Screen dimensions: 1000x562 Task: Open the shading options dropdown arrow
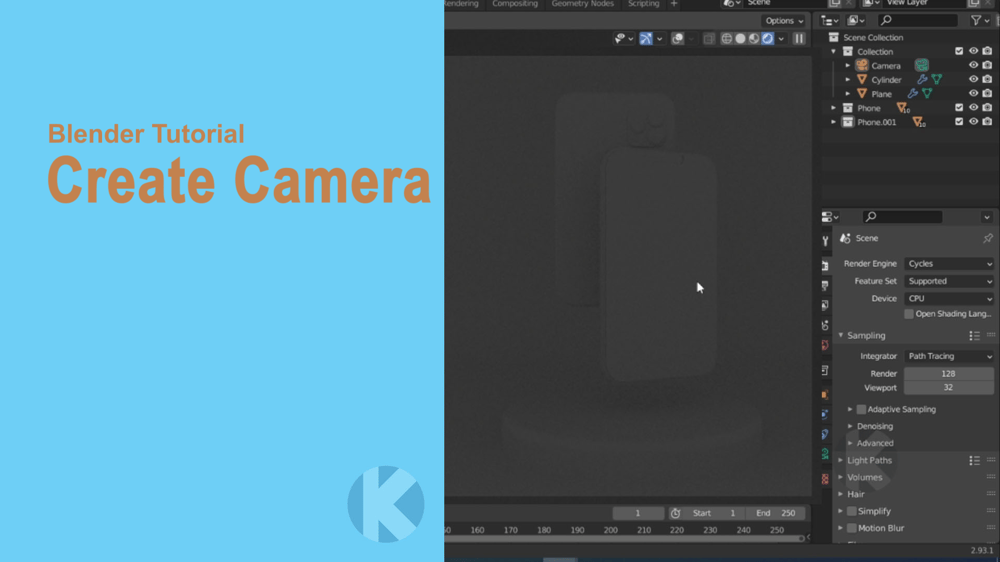781,39
